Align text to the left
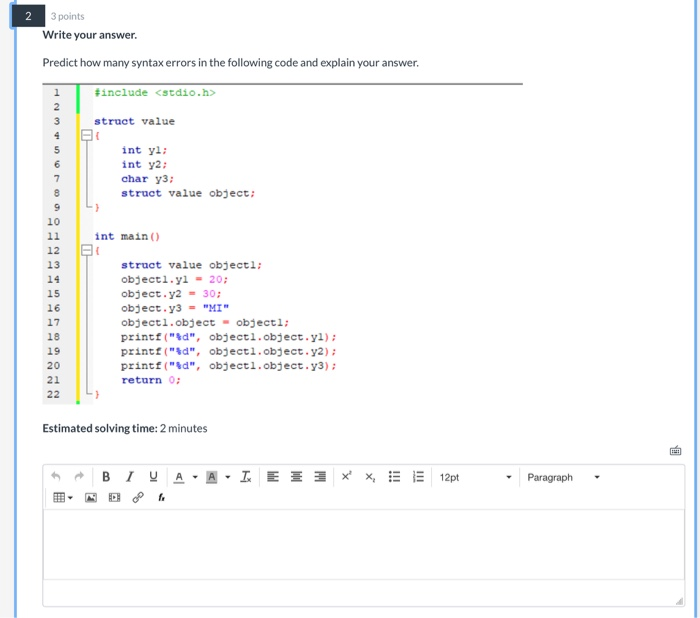The image size is (700, 618). 273,476
